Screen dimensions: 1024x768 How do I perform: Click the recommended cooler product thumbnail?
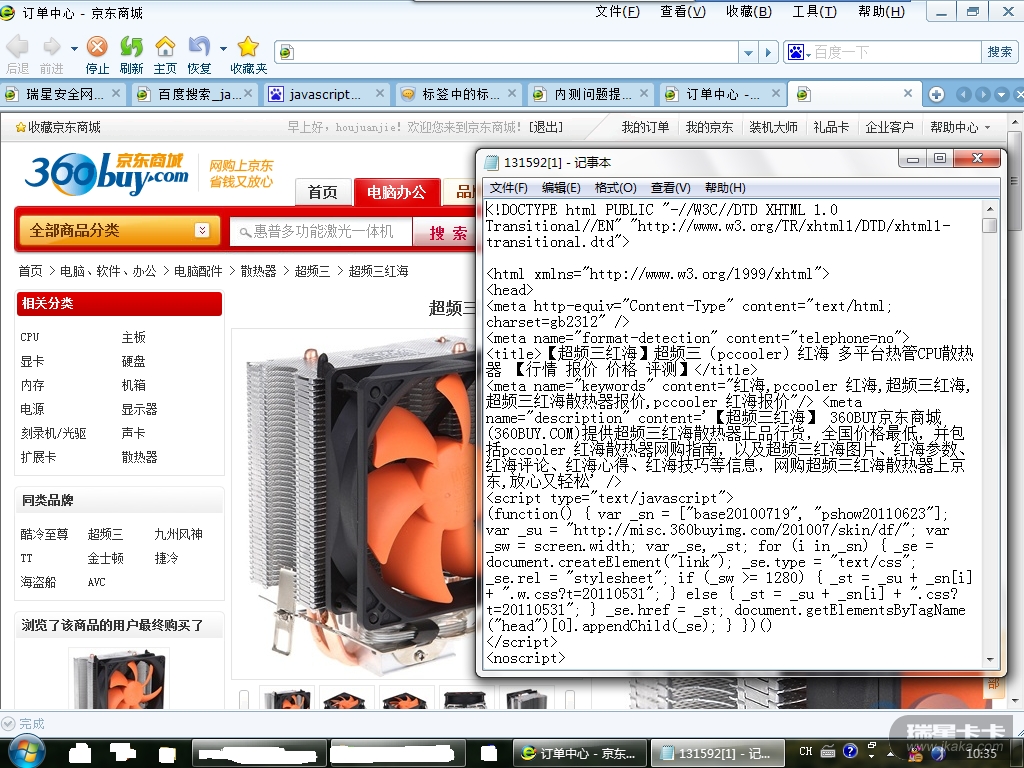(120, 680)
